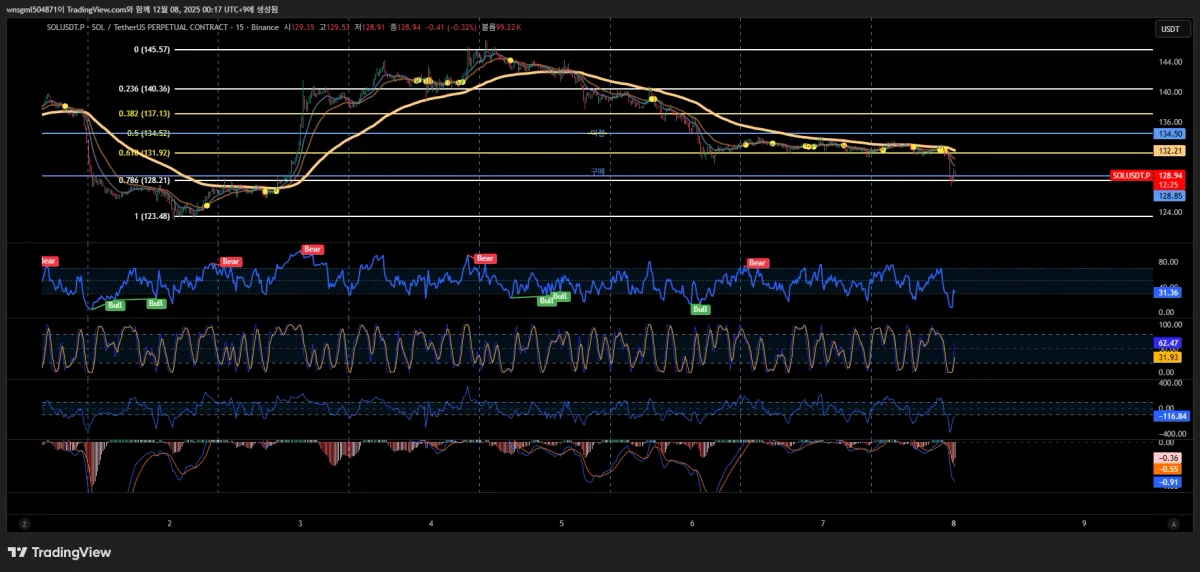Click the volume value 99.22K in legend
The height and width of the screenshot is (572, 1200).
(506, 28)
